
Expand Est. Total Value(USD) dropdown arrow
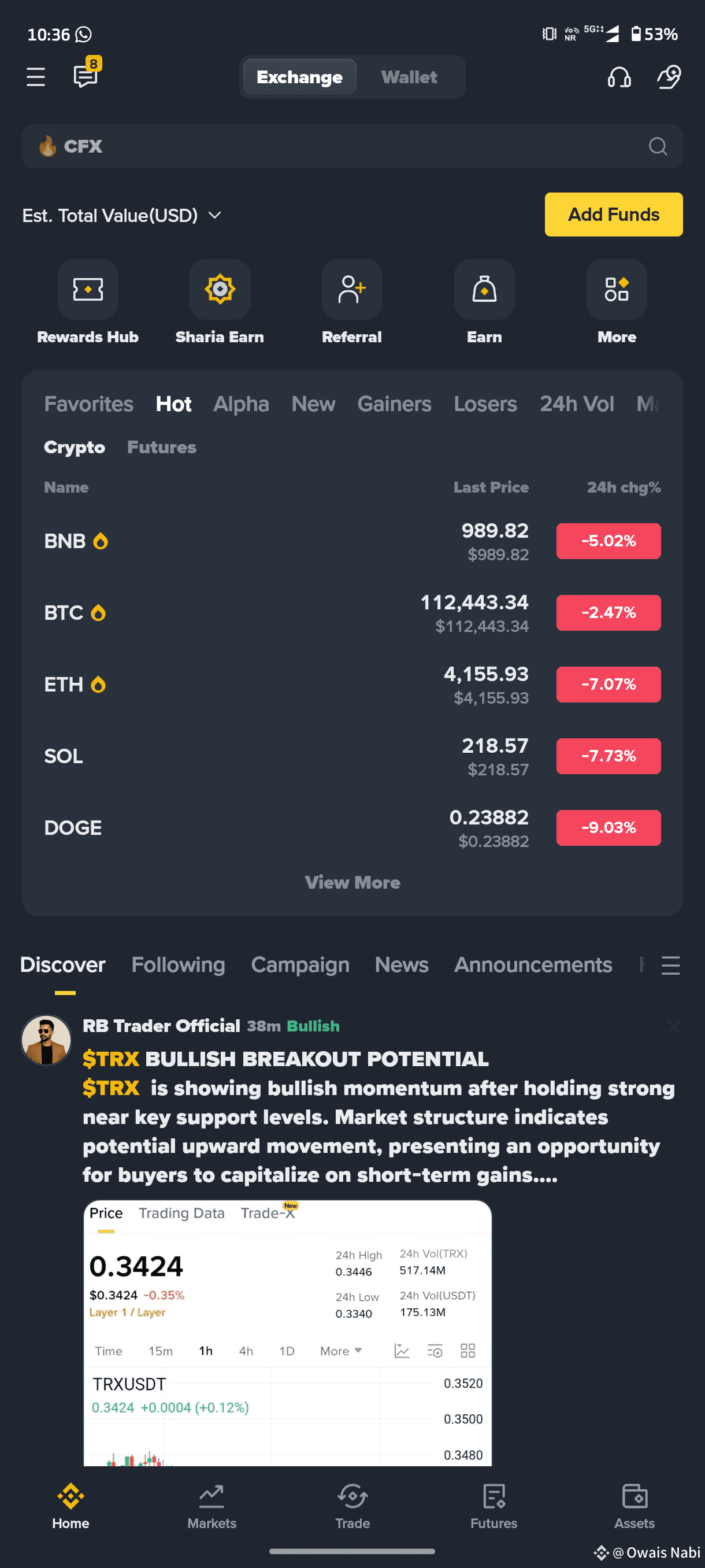tap(215, 216)
